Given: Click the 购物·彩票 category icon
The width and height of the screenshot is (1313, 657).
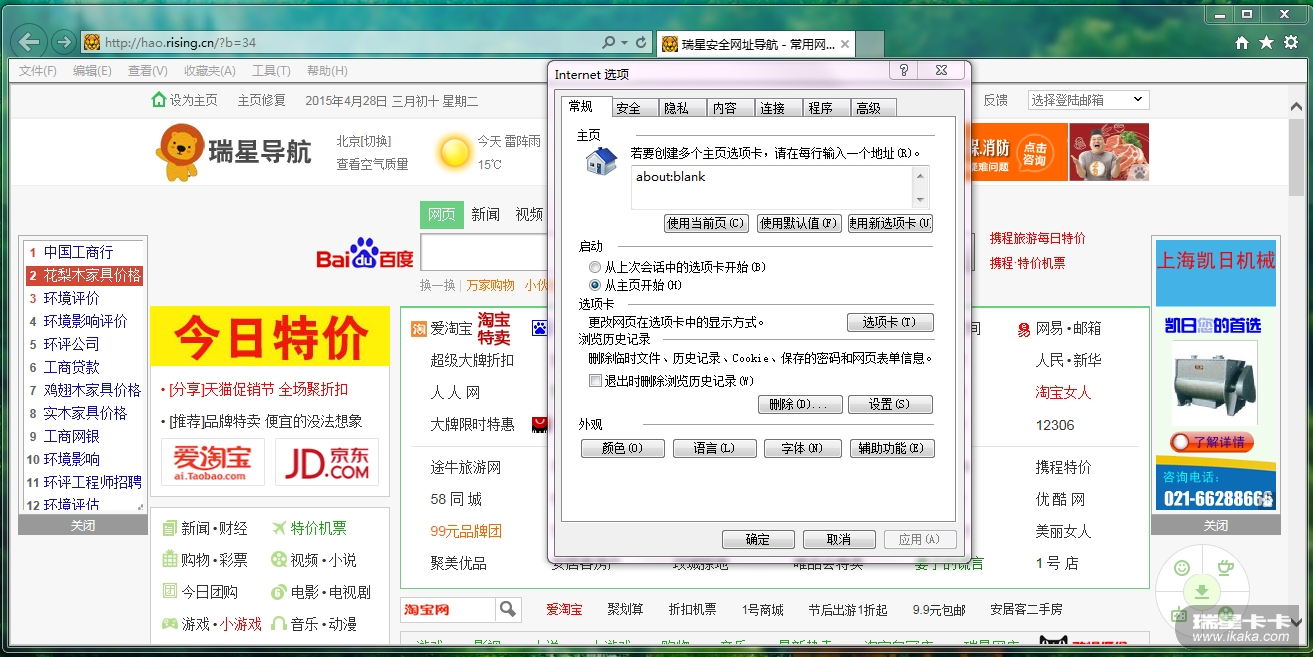Looking at the screenshot, I should [x=171, y=560].
